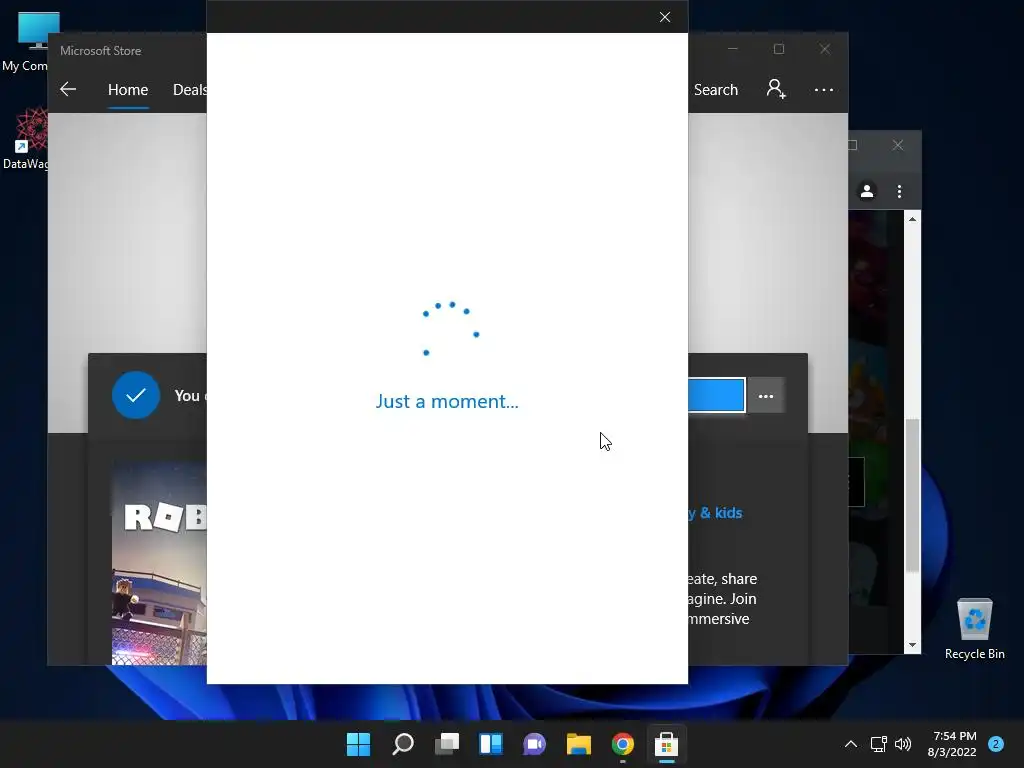Show hidden system tray icons
The width and height of the screenshot is (1024, 768).
(851, 744)
